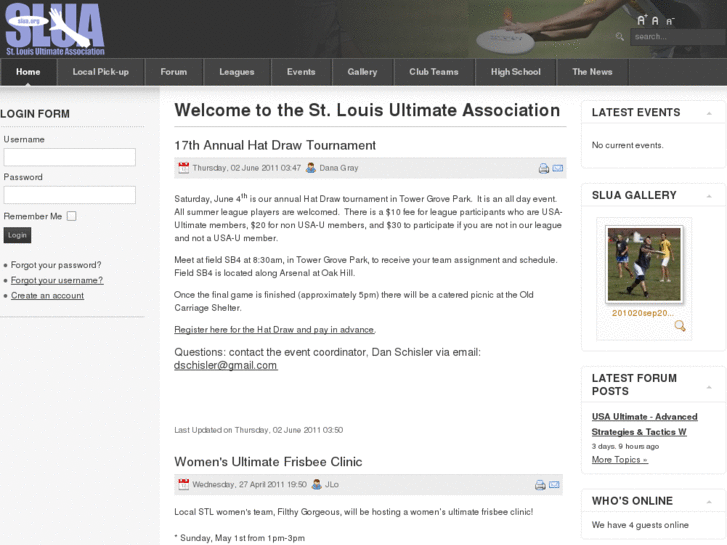Reset font size with the middle A icon
This screenshot has height=545, width=727.
pos(655,21)
